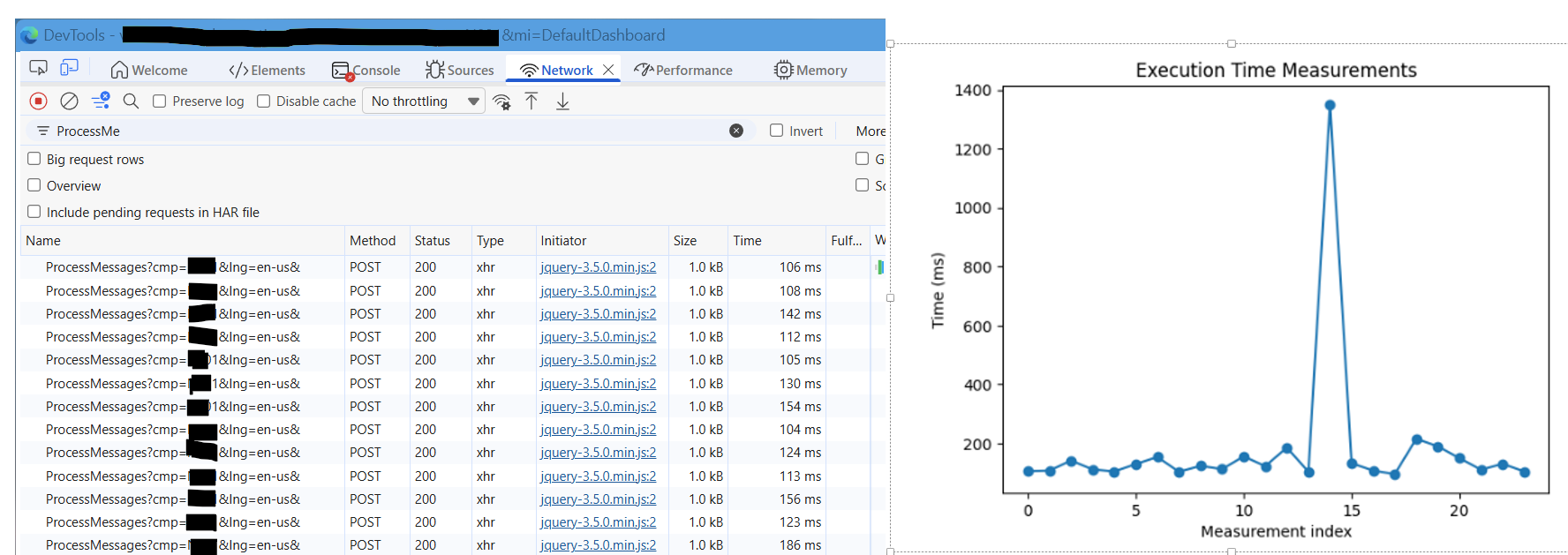Click the record network log button
The width and height of the screenshot is (1568, 555).
coord(38,101)
